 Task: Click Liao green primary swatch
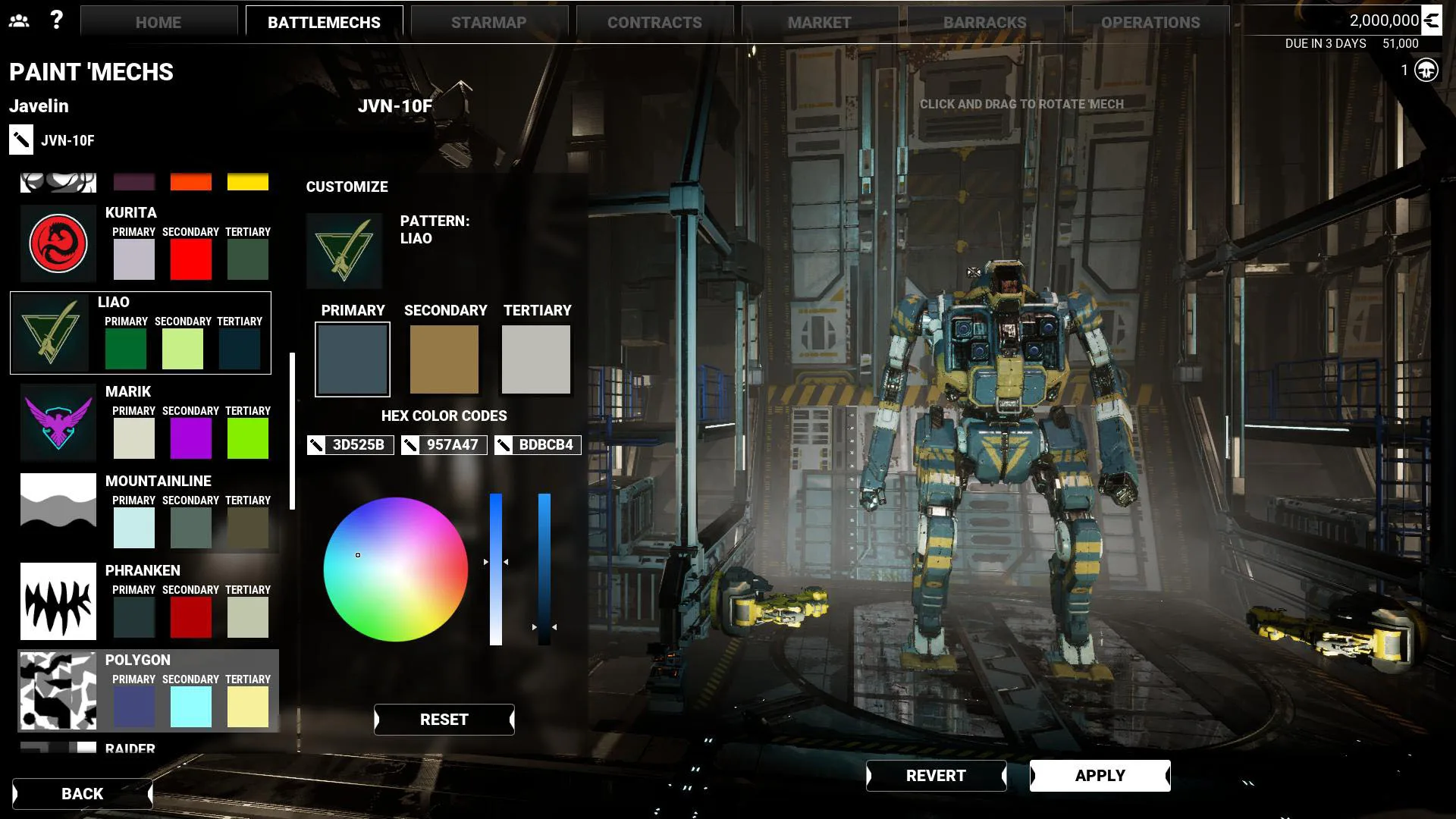coord(126,349)
